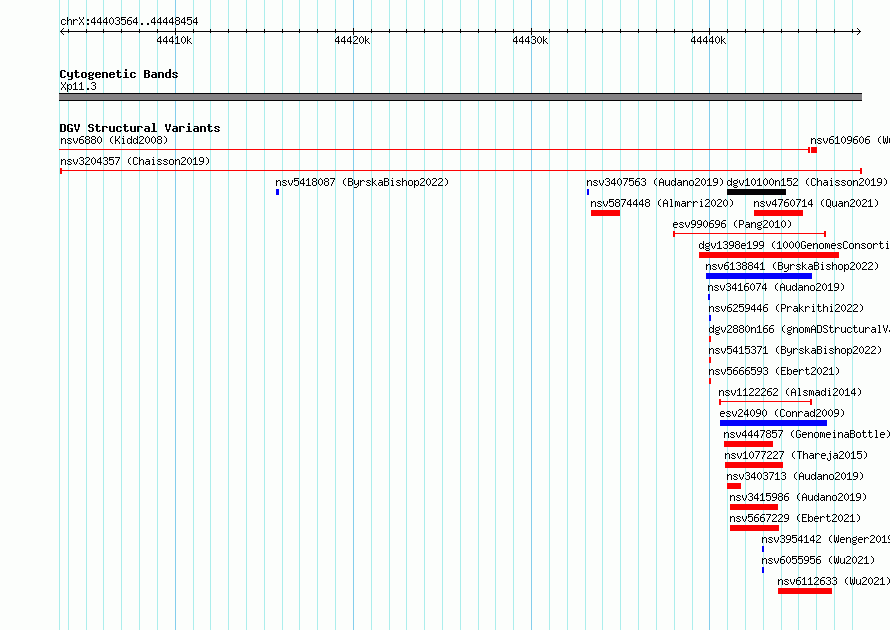Select the esv990696 thin red span
This screenshot has width=890, height=630.
click(749, 234)
